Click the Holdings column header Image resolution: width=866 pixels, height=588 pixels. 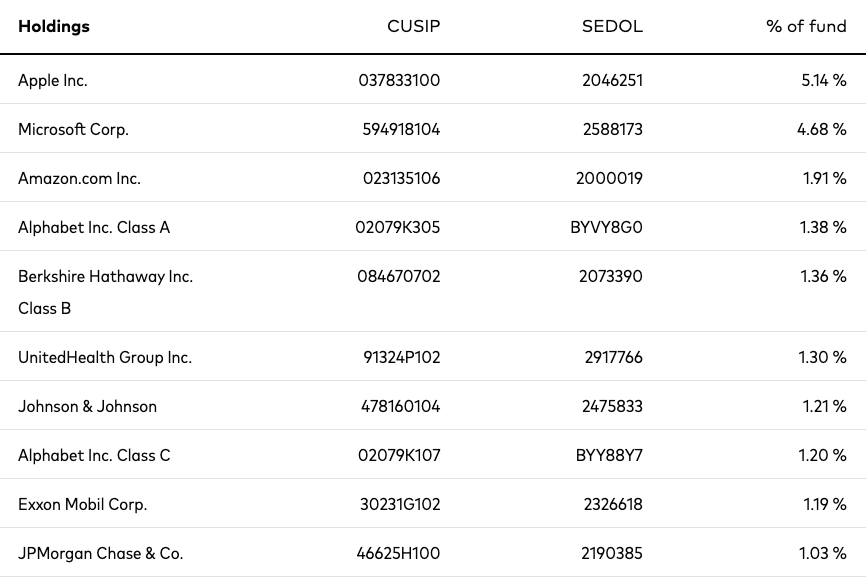coord(54,27)
